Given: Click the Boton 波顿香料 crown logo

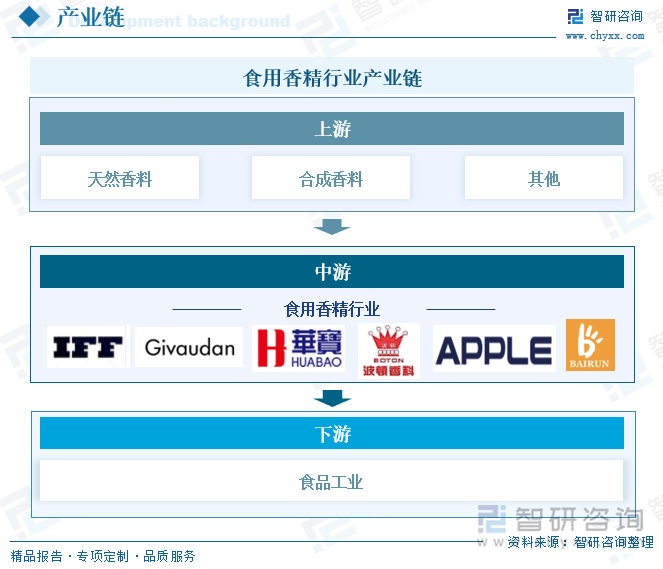Looking at the screenshot, I should (389, 350).
